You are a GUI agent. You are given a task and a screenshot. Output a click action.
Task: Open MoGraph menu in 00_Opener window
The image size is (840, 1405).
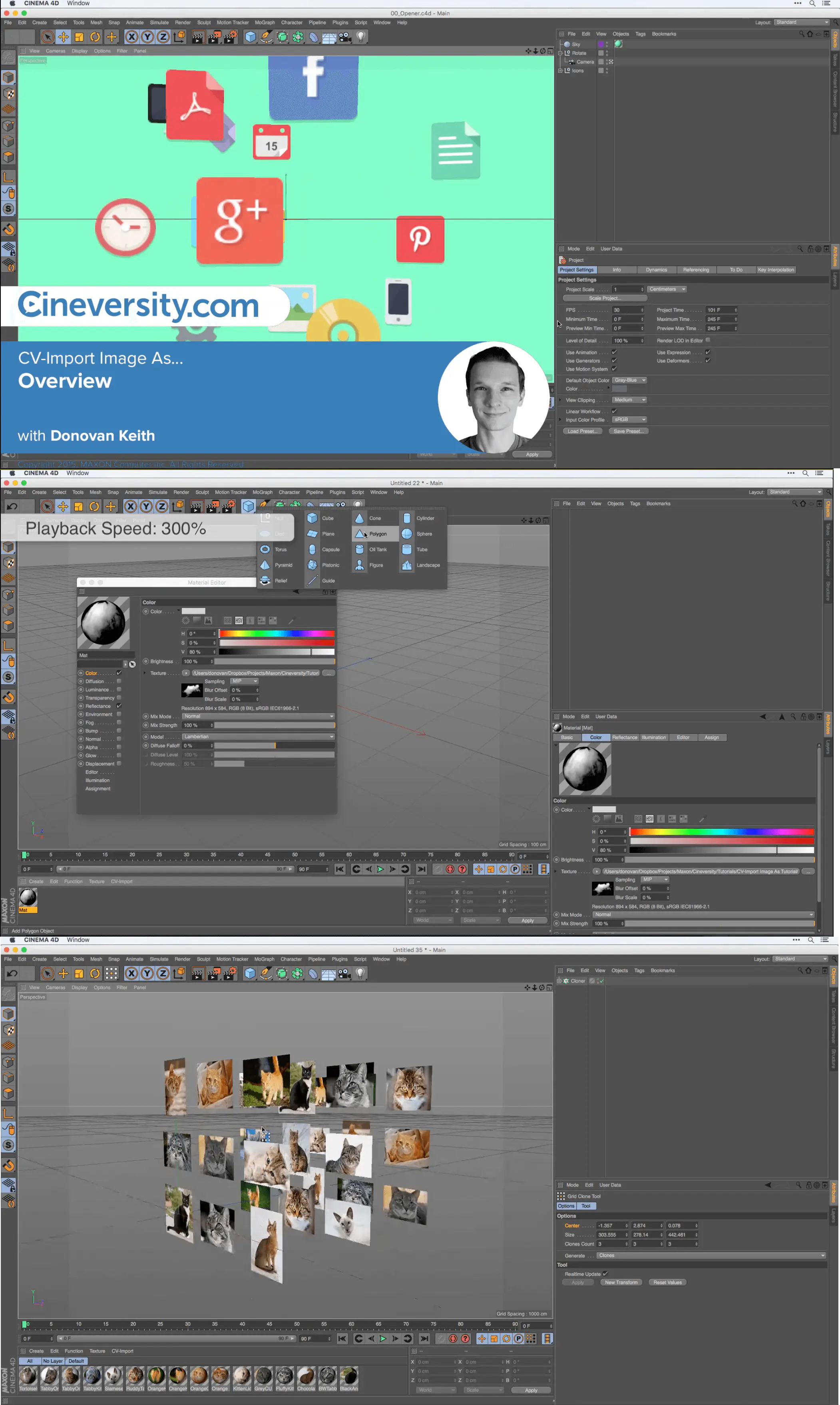click(264, 23)
